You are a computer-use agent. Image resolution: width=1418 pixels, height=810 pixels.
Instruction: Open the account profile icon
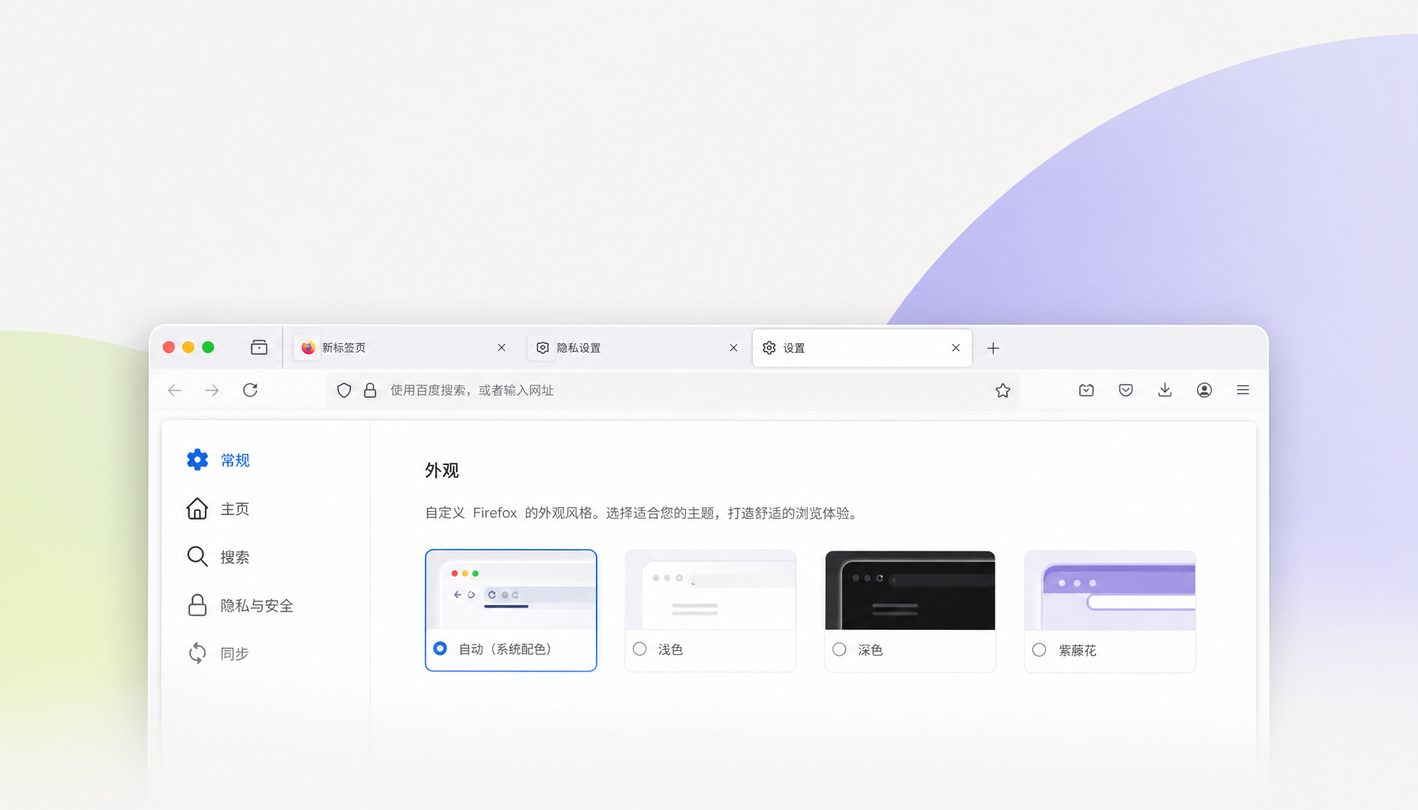coord(1204,390)
